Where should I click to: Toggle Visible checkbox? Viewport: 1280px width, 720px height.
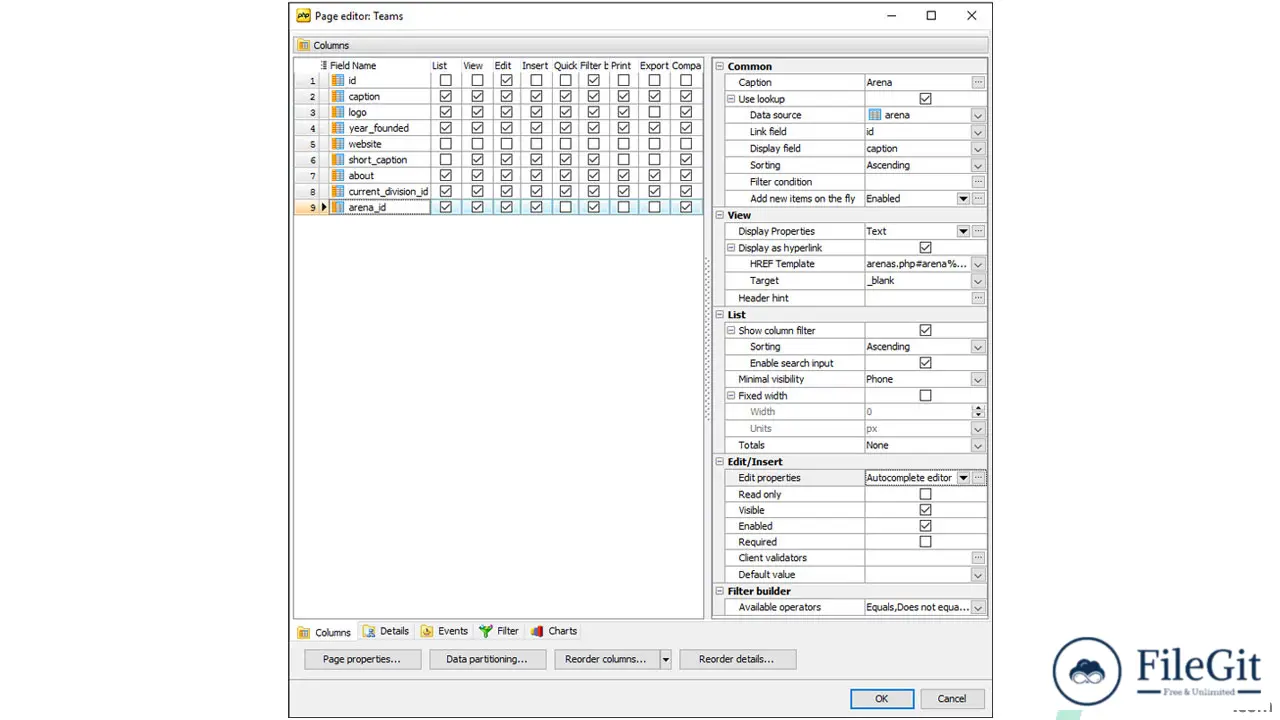pyautogui.click(x=925, y=510)
